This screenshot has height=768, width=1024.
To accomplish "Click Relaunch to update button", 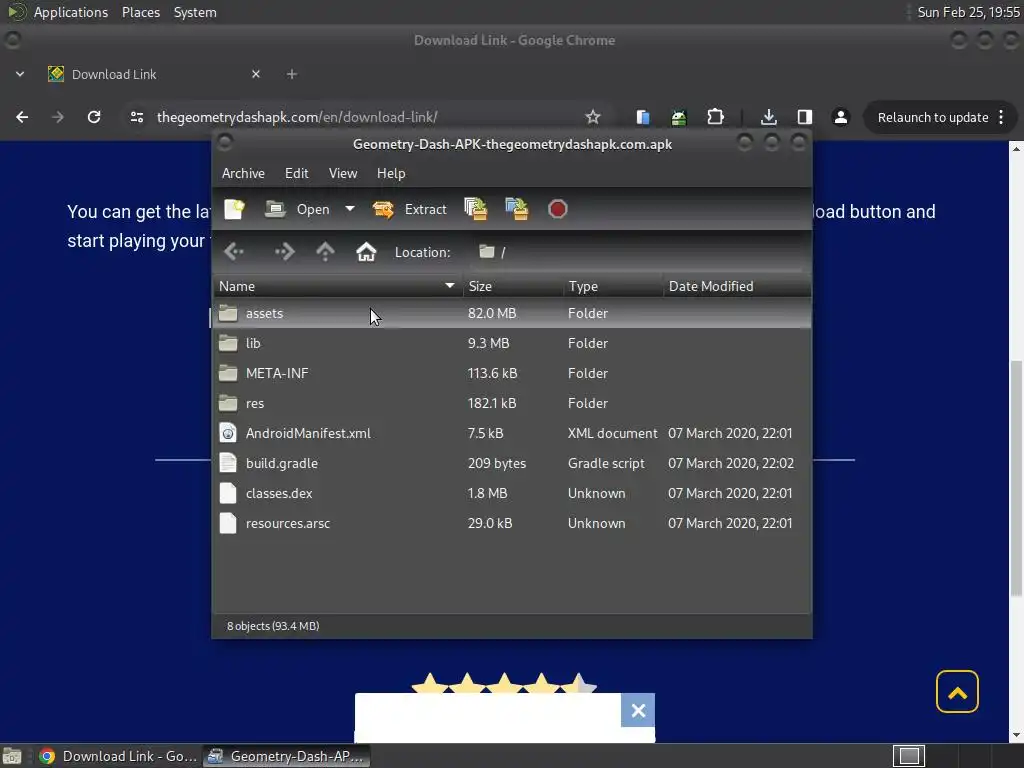I will 932,118.
